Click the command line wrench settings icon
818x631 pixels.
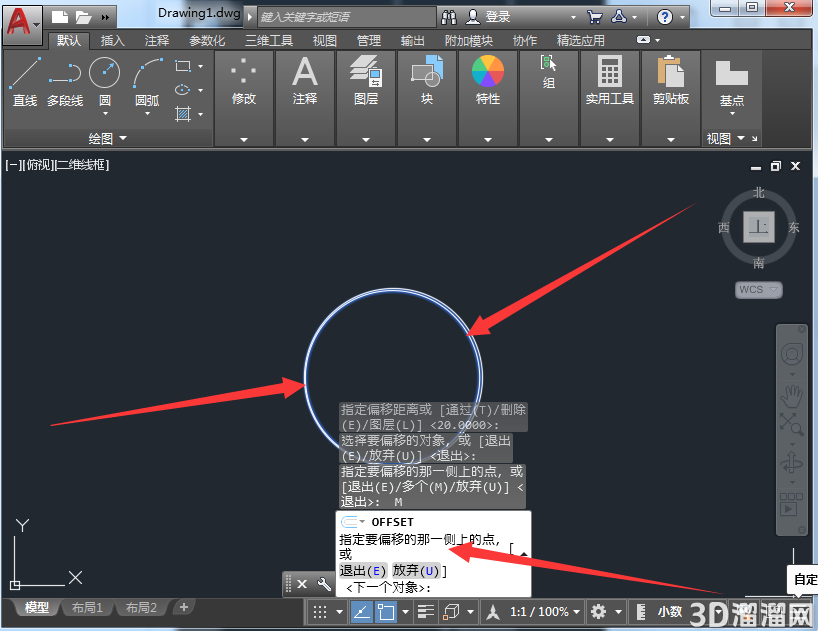(324, 584)
